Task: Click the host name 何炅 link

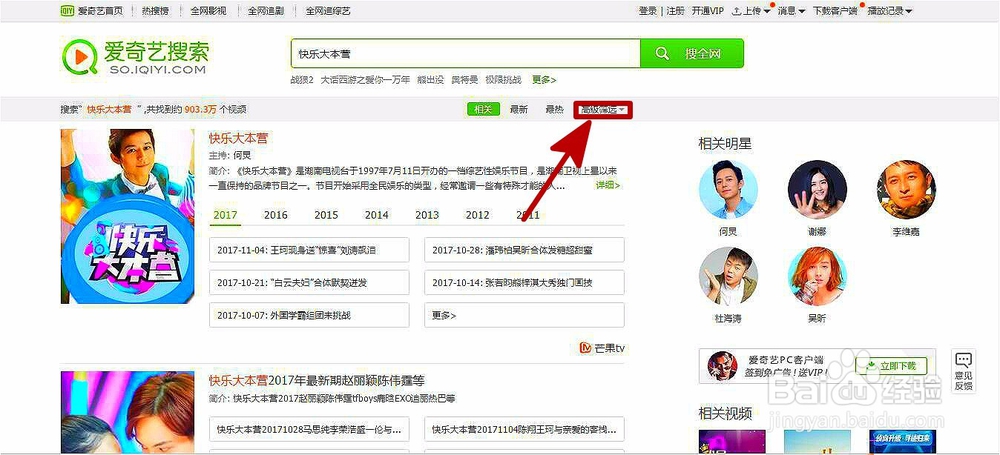Action: click(242, 155)
